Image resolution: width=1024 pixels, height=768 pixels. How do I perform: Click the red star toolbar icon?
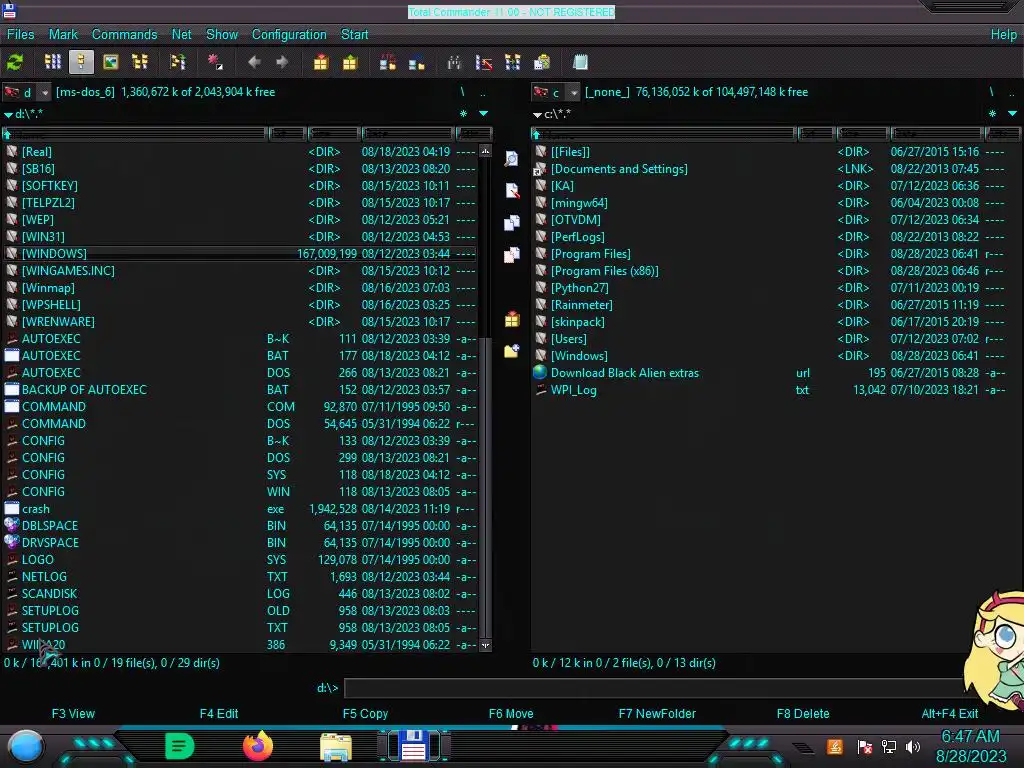coord(216,63)
